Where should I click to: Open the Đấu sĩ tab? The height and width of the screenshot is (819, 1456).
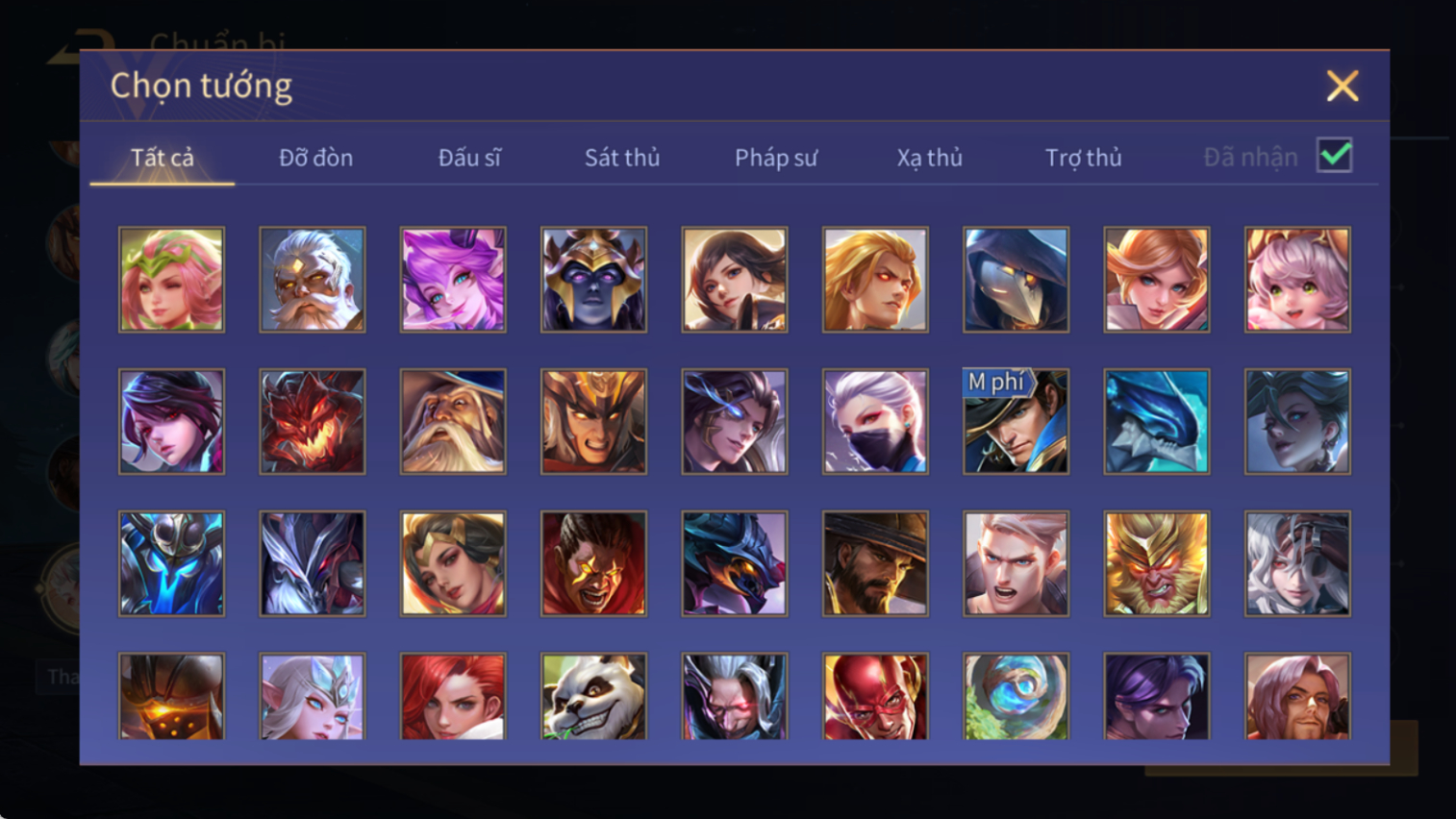coord(469,158)
